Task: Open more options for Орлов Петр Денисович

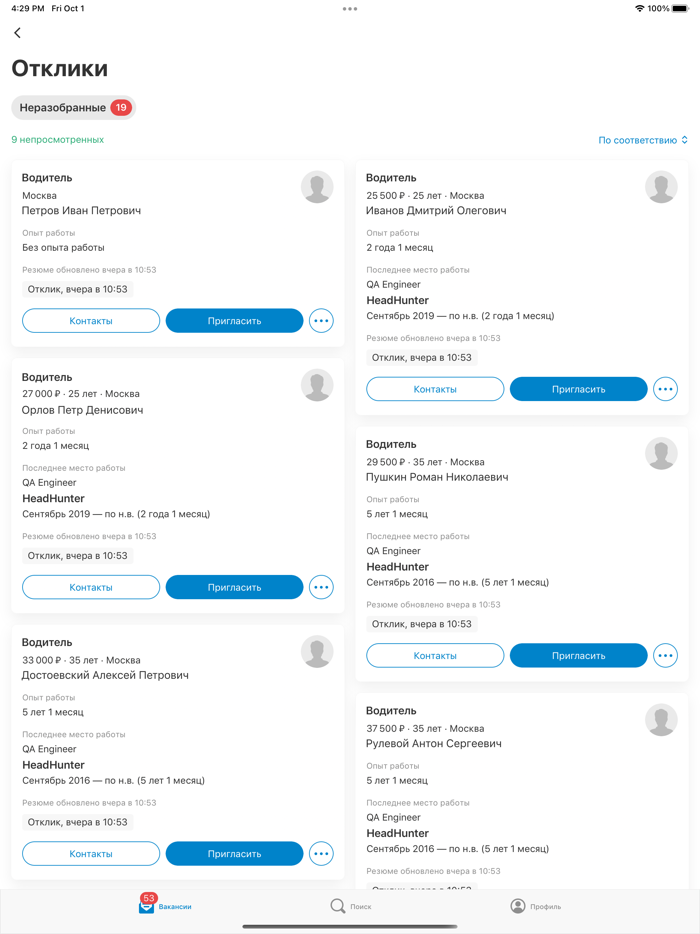Action: pos(321,587)
